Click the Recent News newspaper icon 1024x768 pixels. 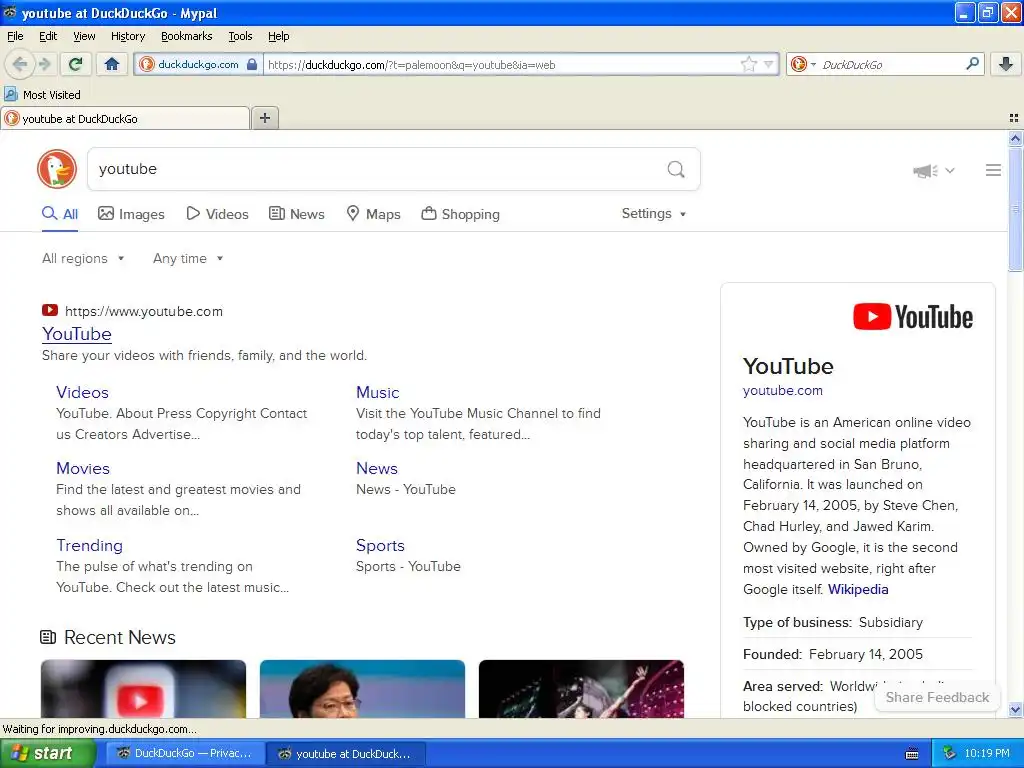(x=48, y=637)
